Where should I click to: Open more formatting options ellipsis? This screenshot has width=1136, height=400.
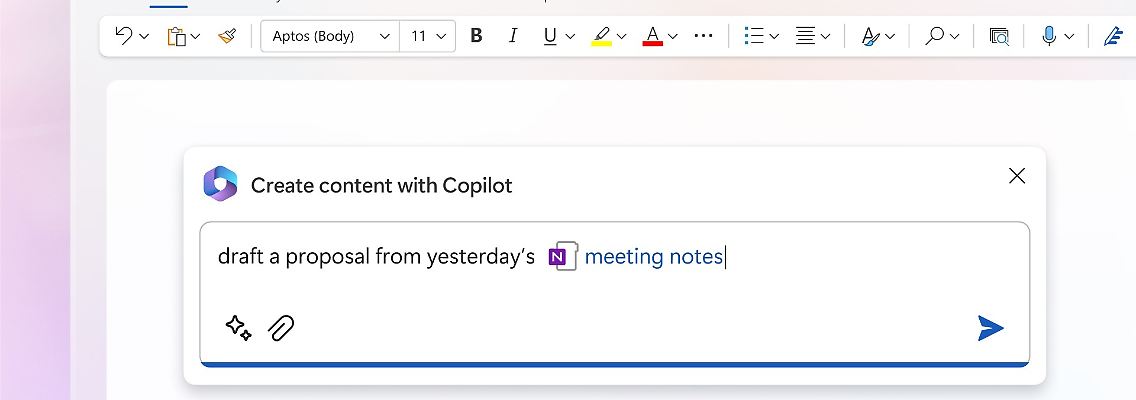click(x=704, y=36)
